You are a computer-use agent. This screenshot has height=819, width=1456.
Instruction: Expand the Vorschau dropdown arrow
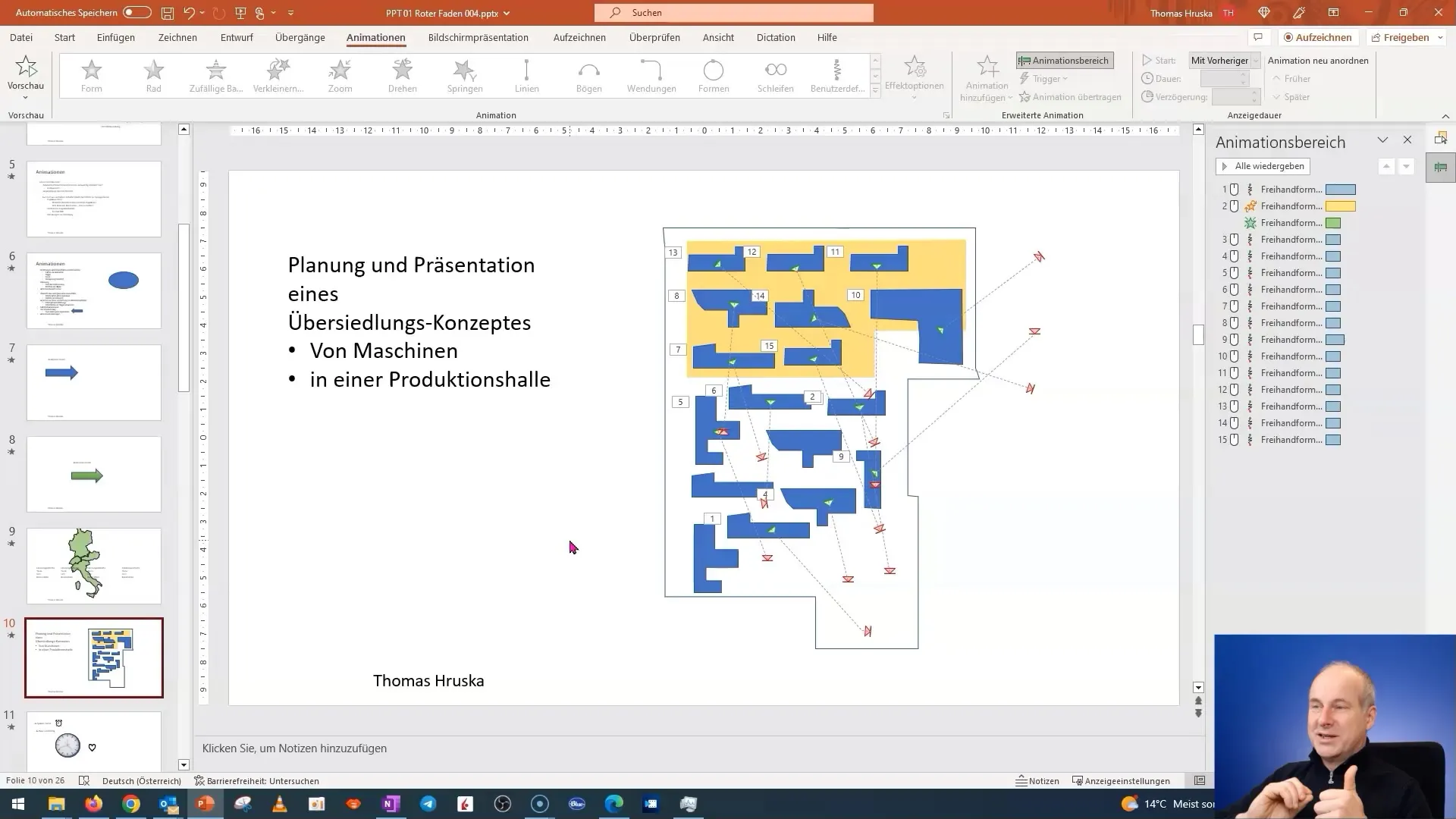(26, 98)
